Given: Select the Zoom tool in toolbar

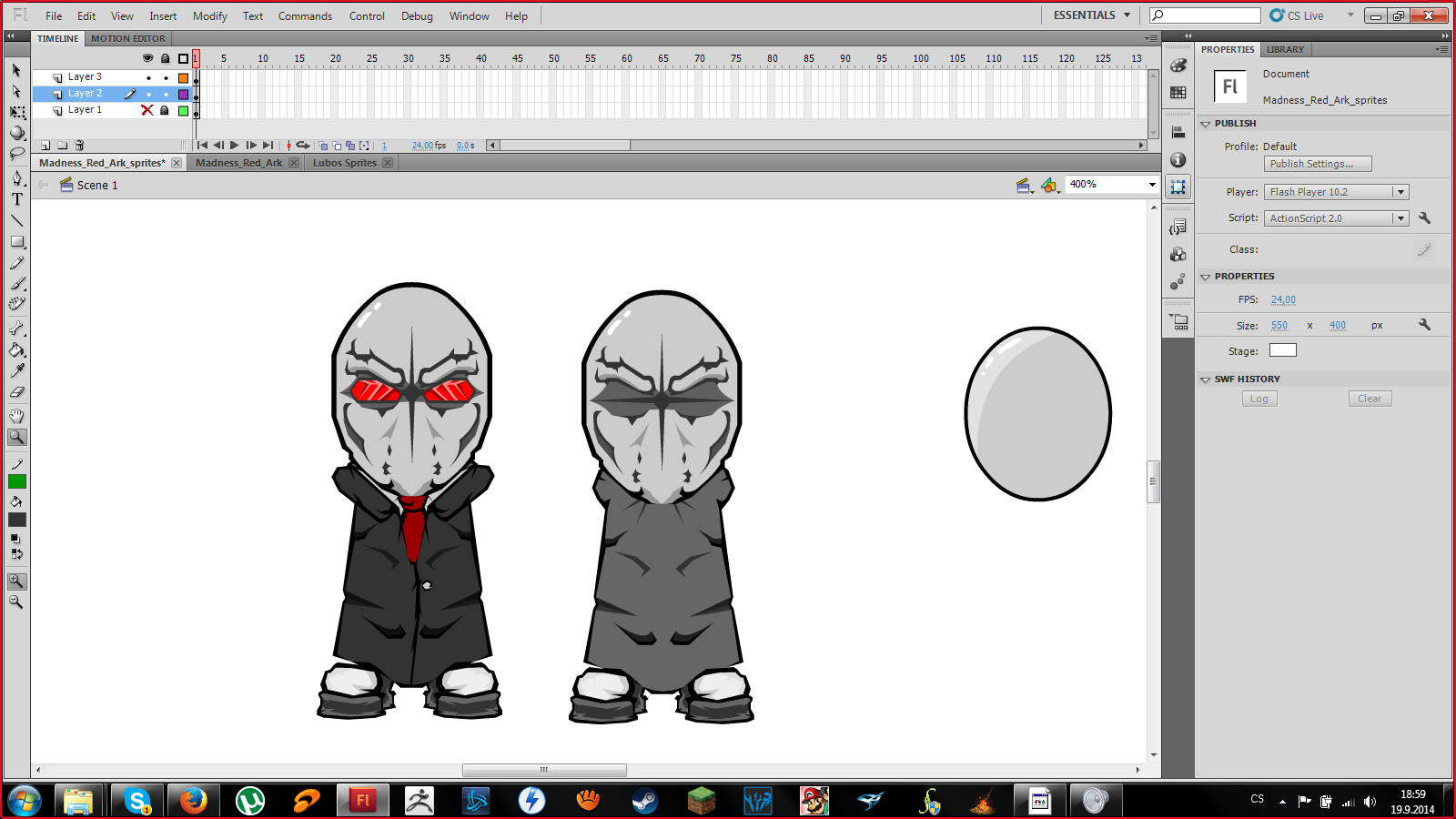Looking at the screenshot, I should pos(17,438).
